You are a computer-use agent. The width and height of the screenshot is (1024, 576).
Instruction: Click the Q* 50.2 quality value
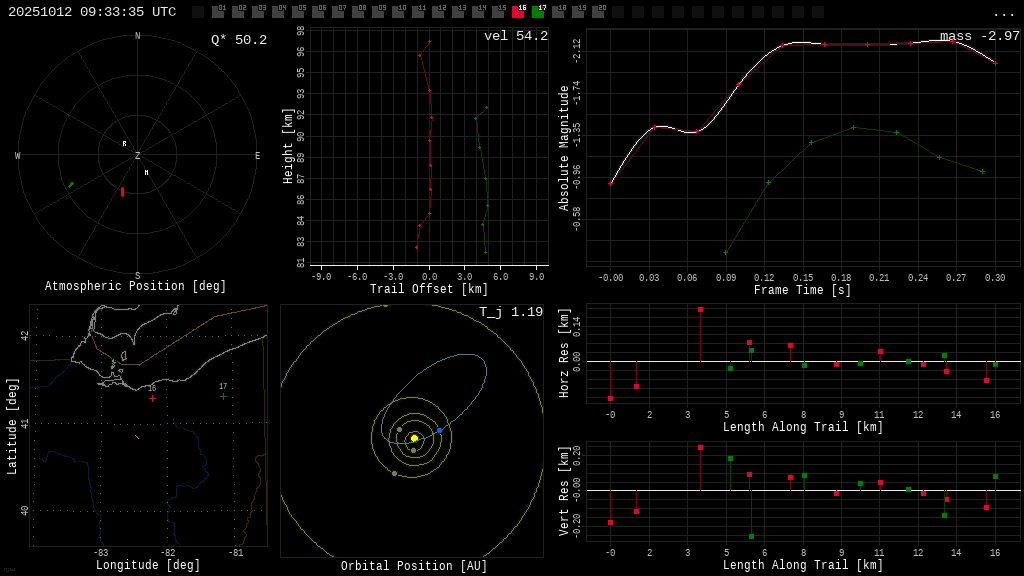click(x=239, y=40)
